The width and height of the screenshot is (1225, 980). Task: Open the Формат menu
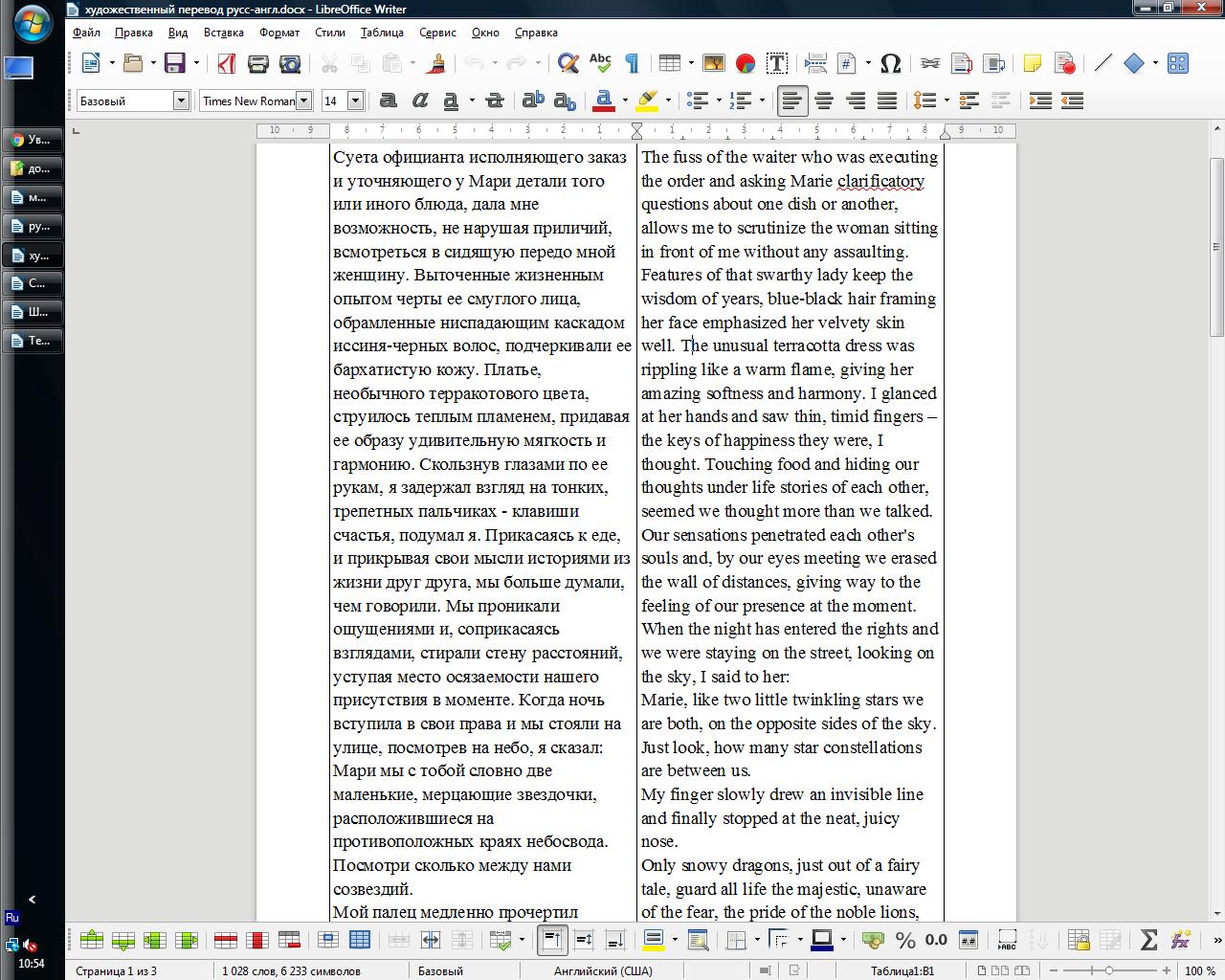279,32
